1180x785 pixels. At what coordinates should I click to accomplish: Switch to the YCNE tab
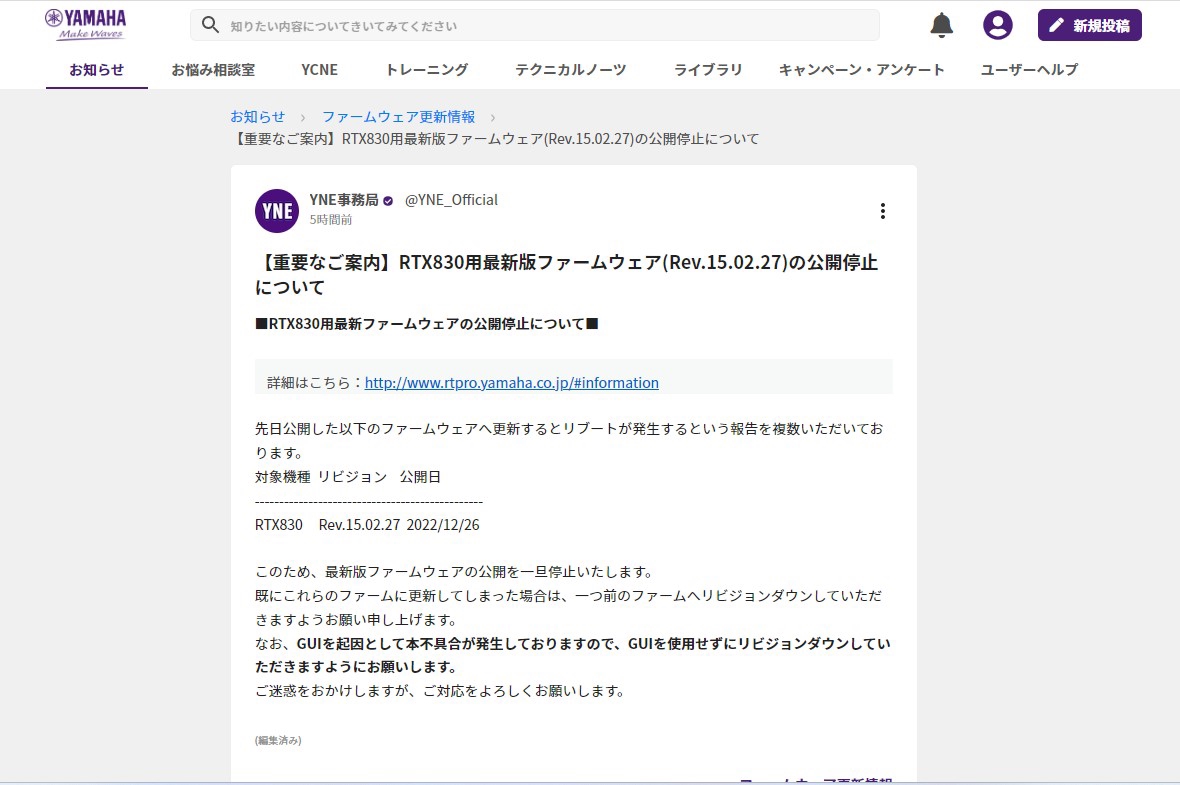320,70
